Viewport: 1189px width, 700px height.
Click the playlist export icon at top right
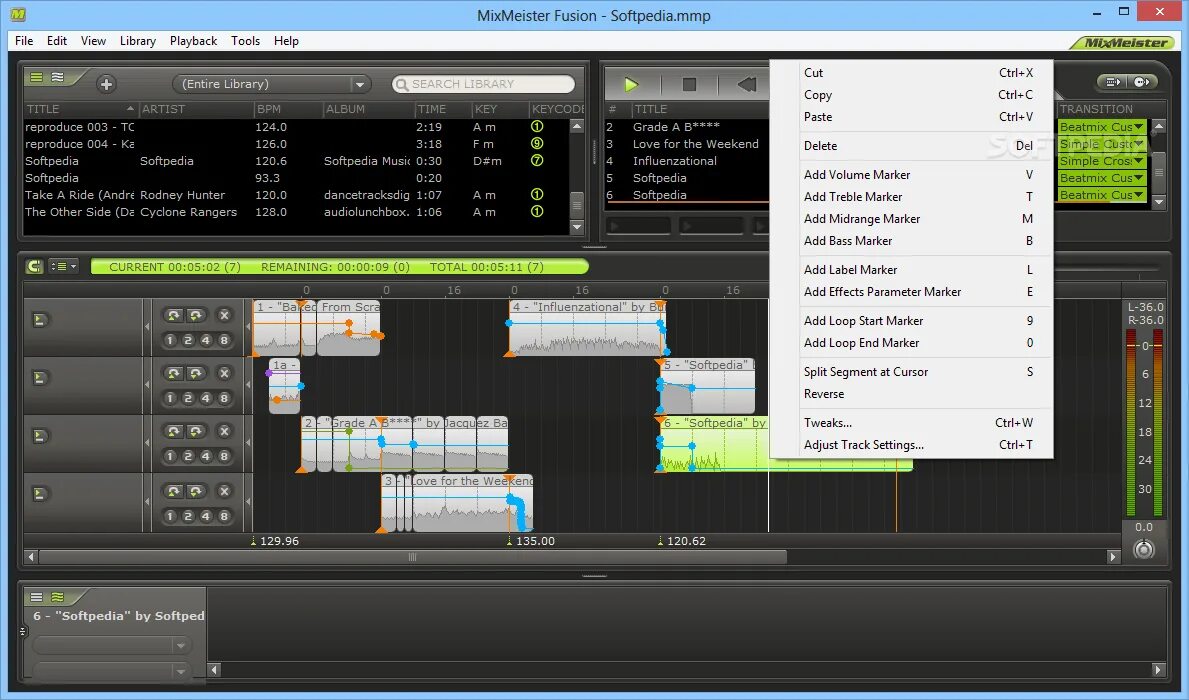click(1112, 82)
